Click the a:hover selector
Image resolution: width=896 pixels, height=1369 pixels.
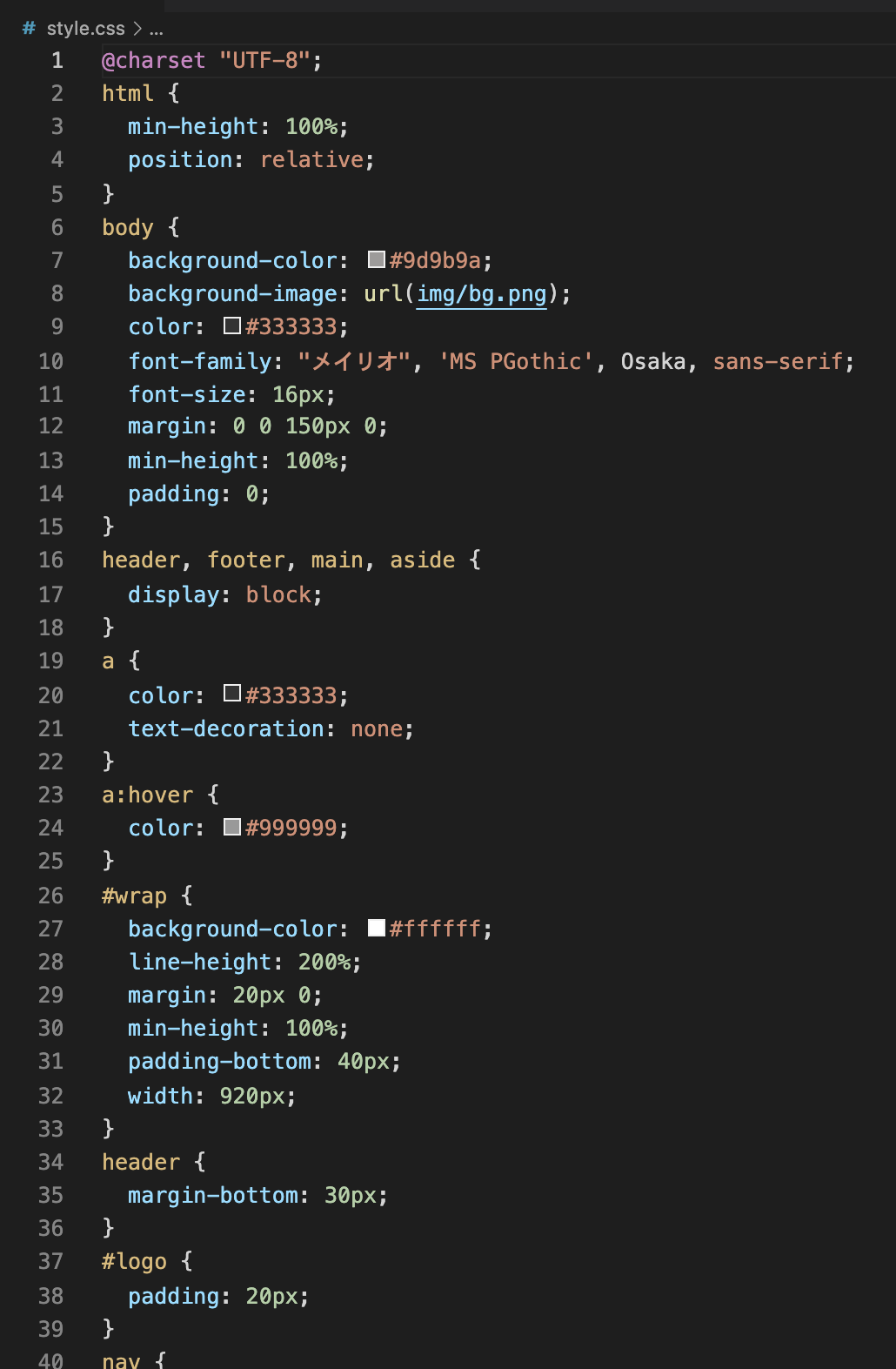point(147,795)
